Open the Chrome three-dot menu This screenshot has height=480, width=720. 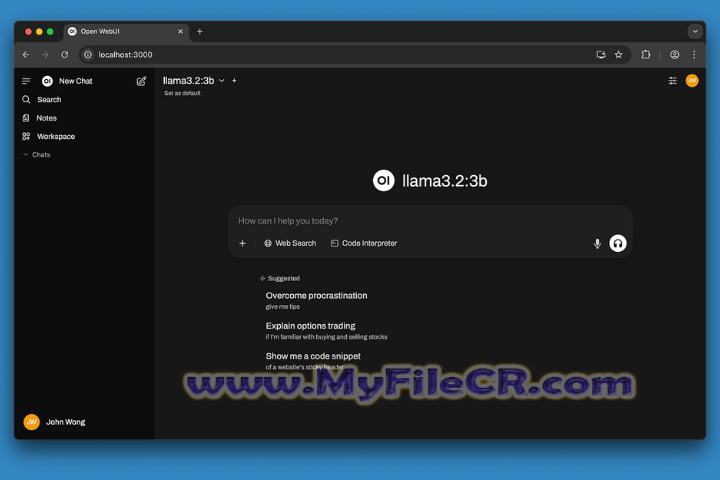click(694, 55)
